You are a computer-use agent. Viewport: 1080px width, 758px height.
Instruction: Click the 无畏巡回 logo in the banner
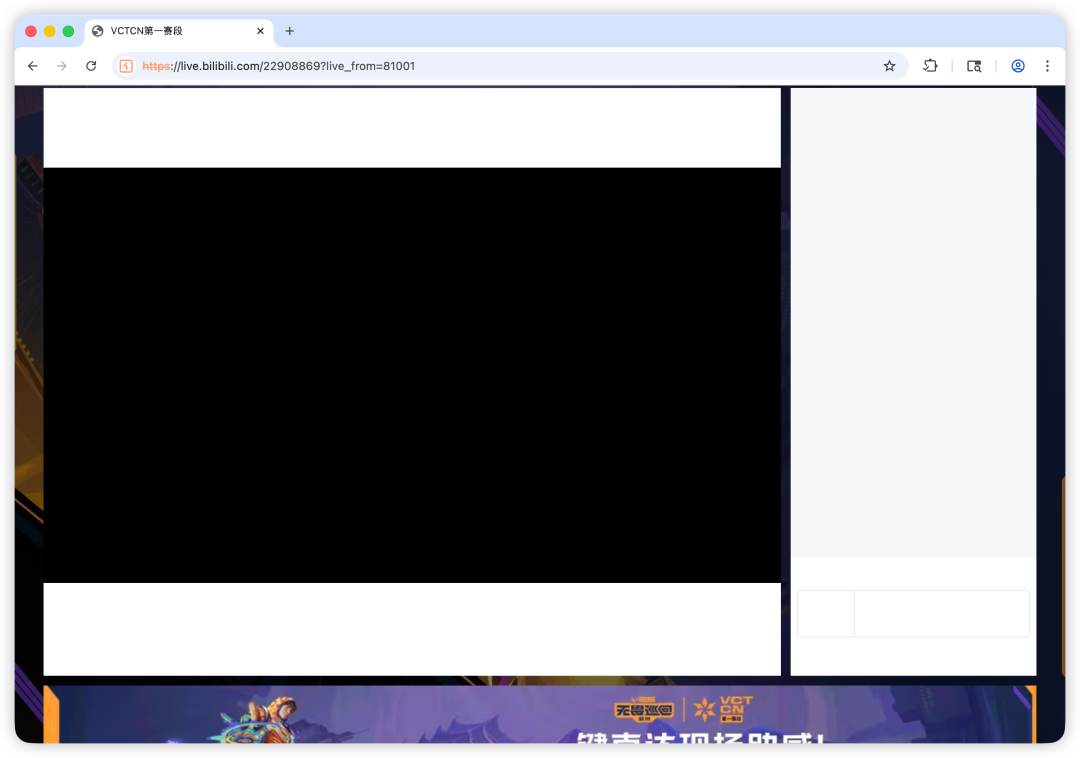643,710
